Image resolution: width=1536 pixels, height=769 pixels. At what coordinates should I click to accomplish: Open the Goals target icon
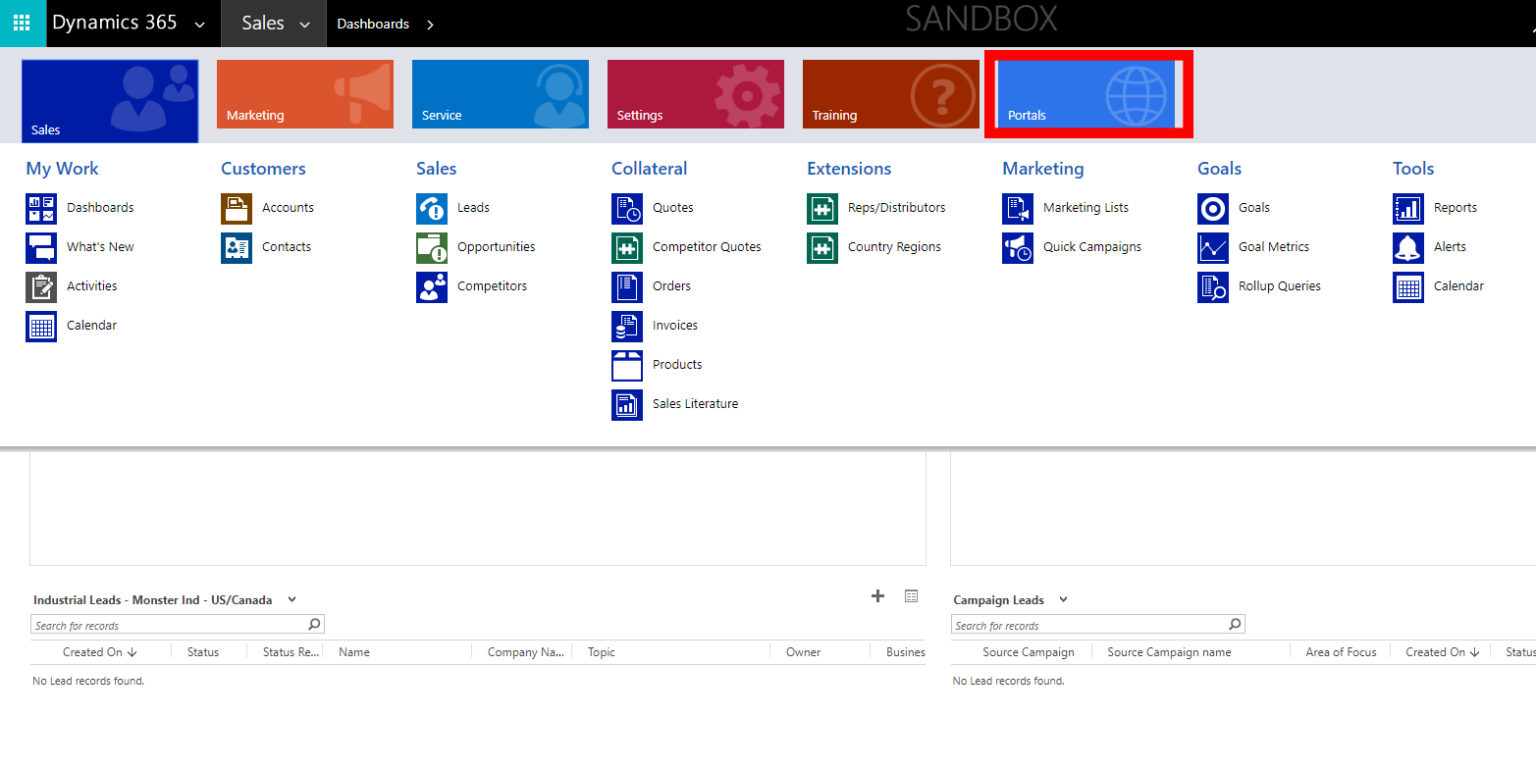[x=1213, y=208]
